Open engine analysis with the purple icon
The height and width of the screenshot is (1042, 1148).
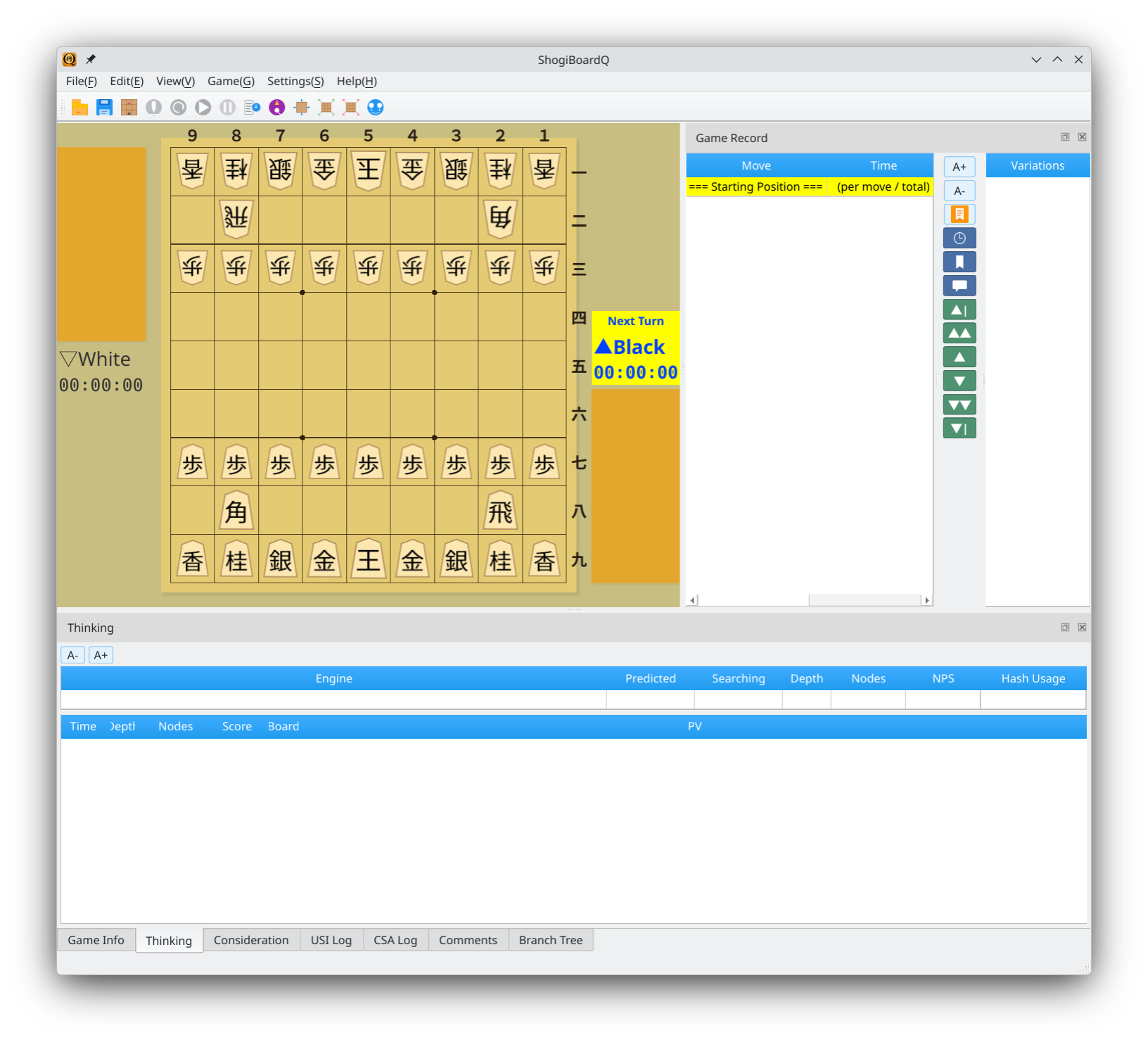[x=276, y=107]
